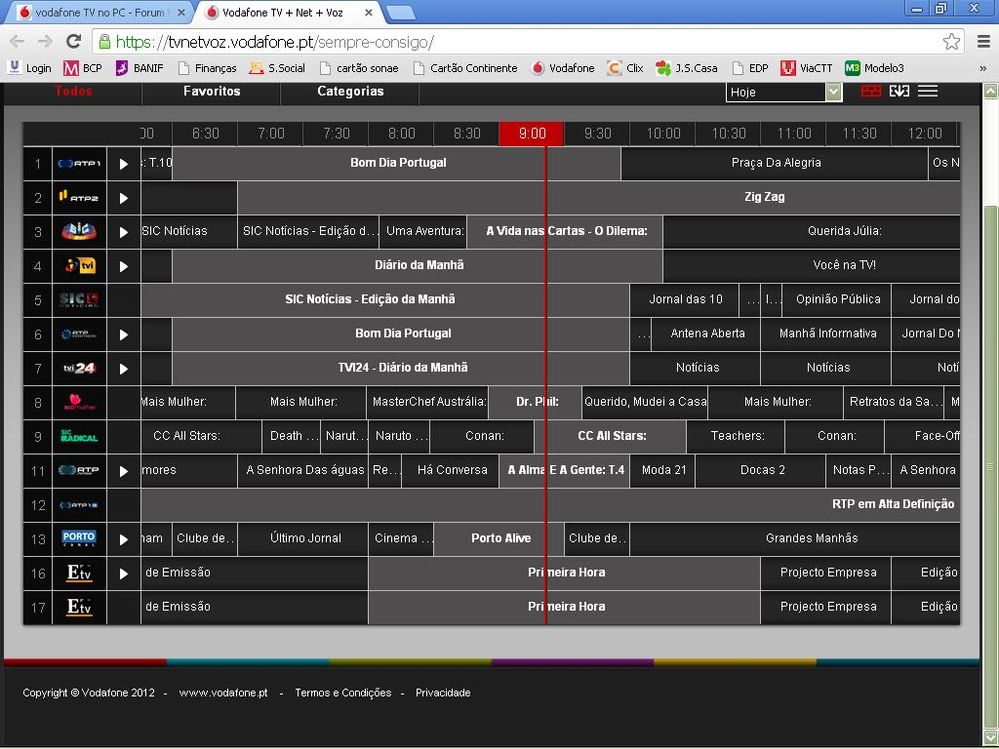Click the SIC channel logo

(x=79, y=232)
